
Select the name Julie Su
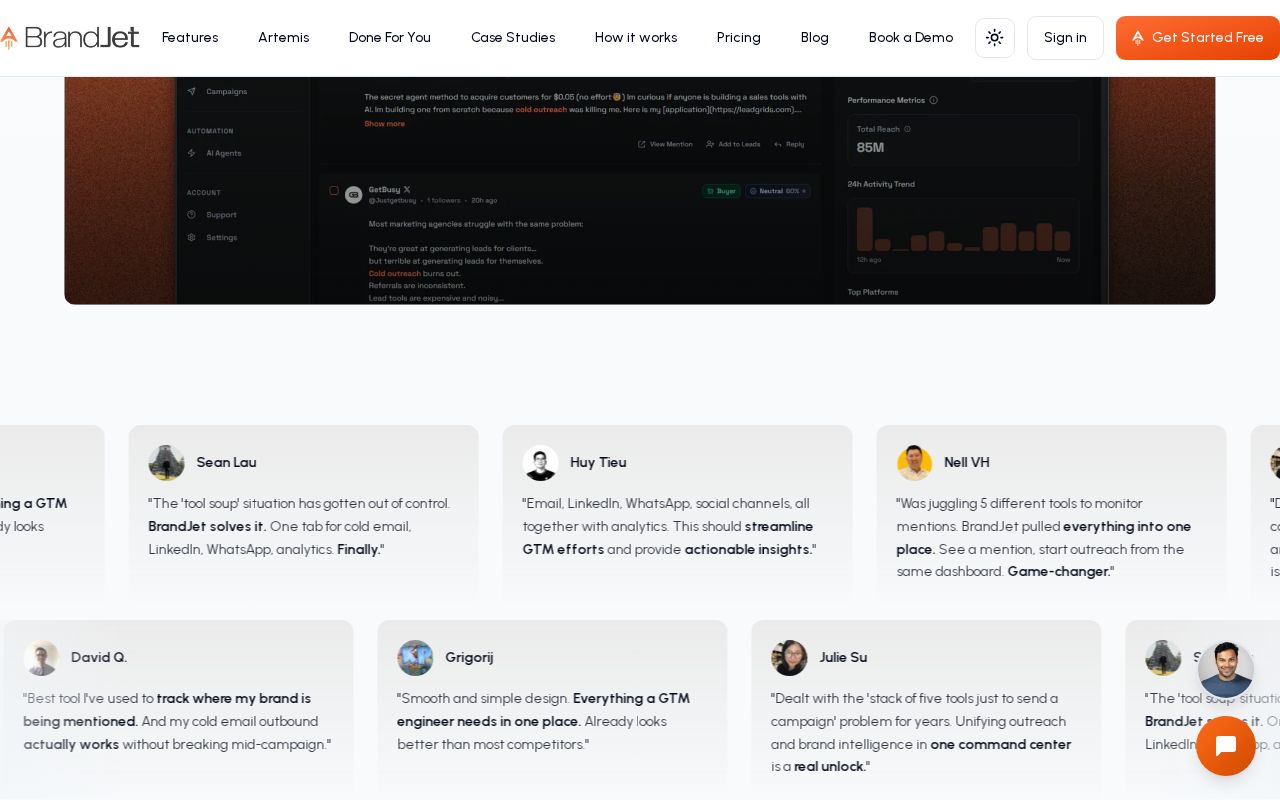(843, 657)
